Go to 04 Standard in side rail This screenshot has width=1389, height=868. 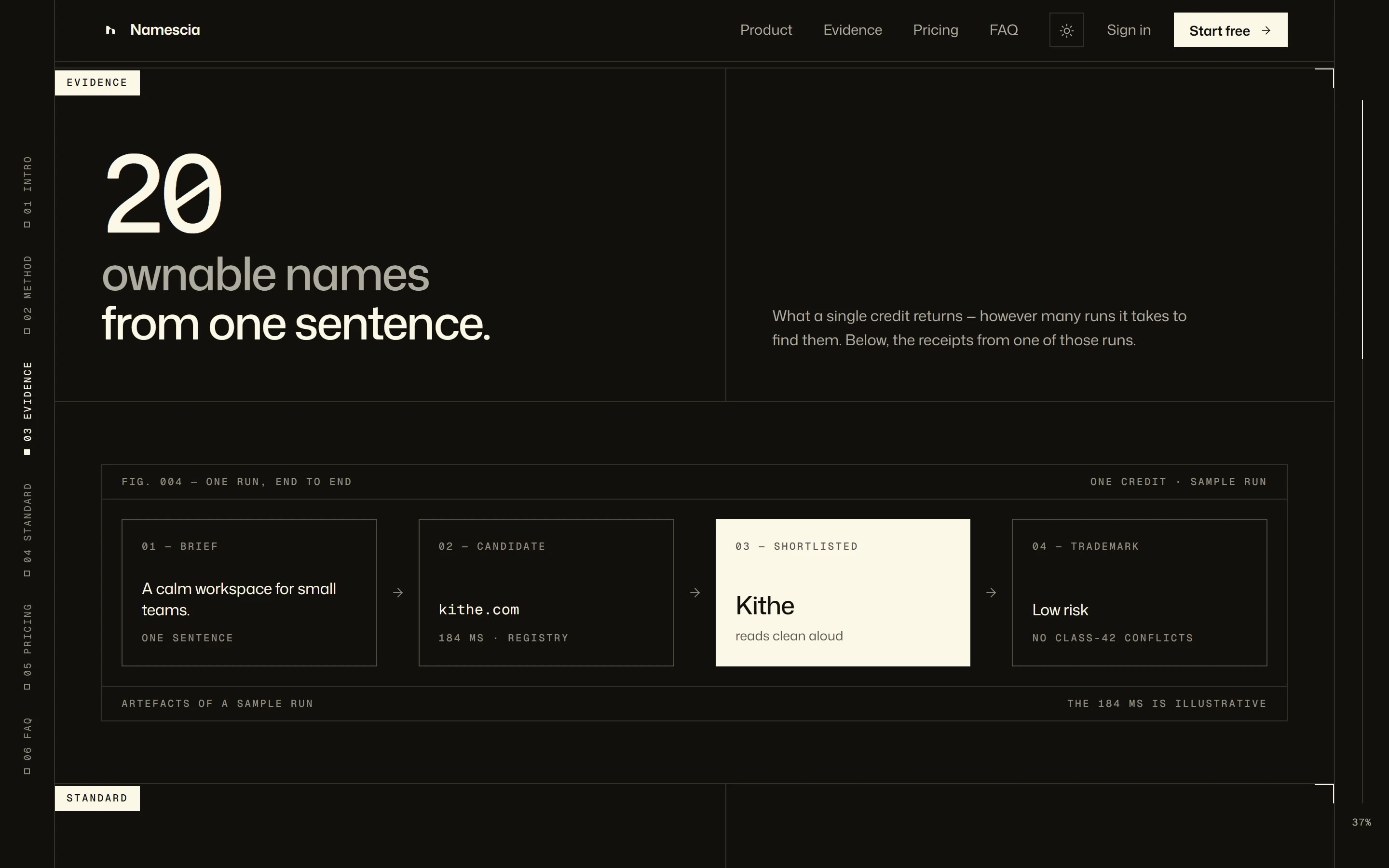[x=27, y=530]
